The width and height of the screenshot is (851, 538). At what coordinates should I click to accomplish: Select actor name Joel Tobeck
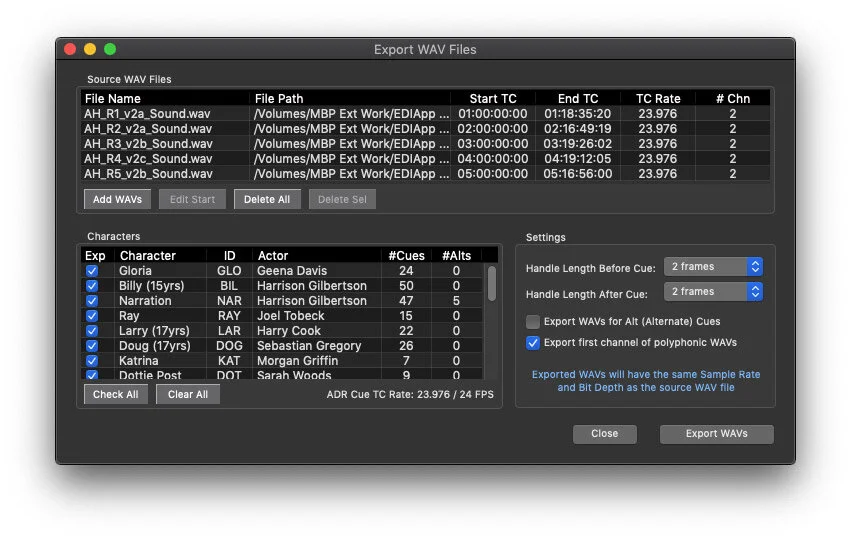coord(290,316)
